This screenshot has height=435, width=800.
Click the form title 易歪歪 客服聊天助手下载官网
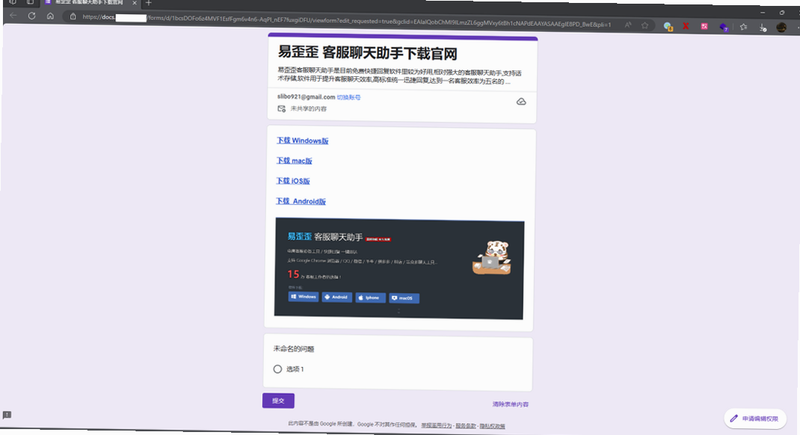pos(367,53)
